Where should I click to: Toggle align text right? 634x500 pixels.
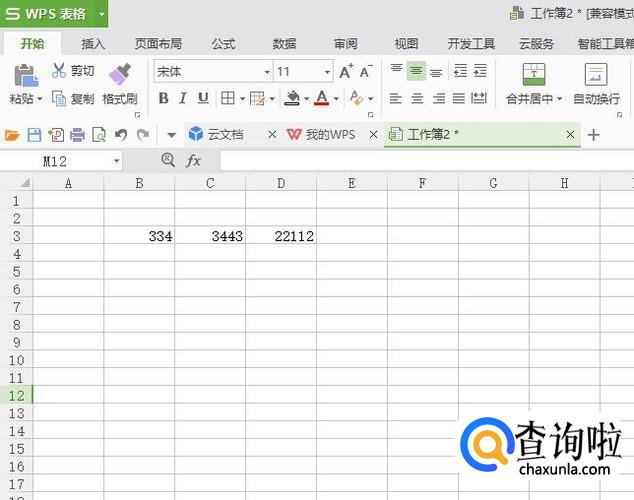coord(438,98)
